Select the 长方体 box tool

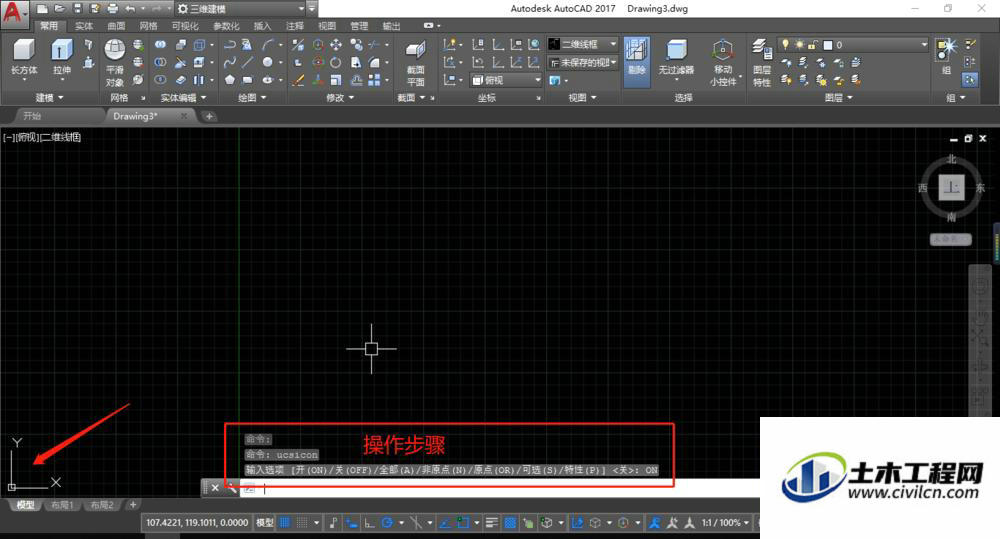pos(24,57)
